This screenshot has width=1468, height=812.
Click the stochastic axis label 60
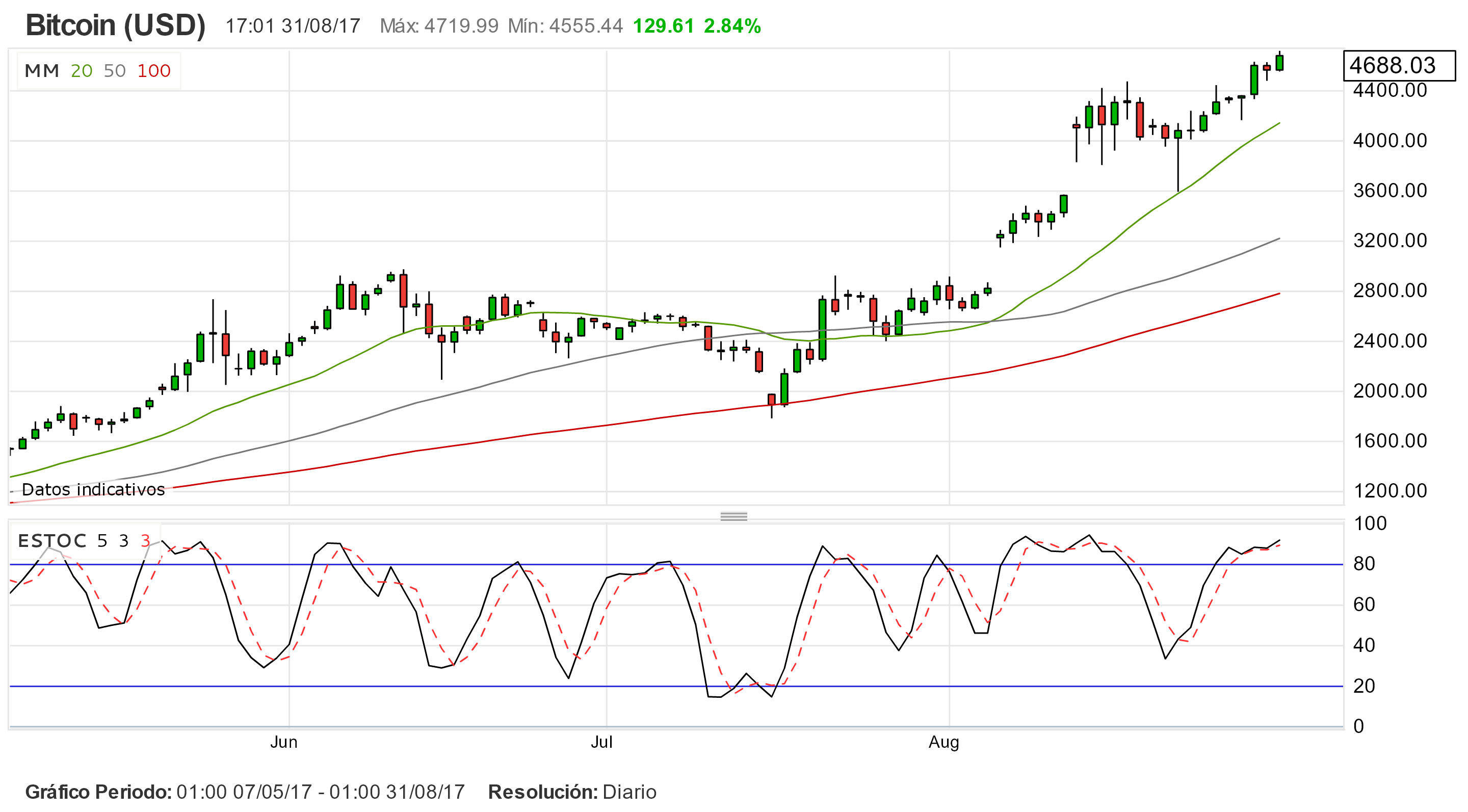tap(1365, 605)
